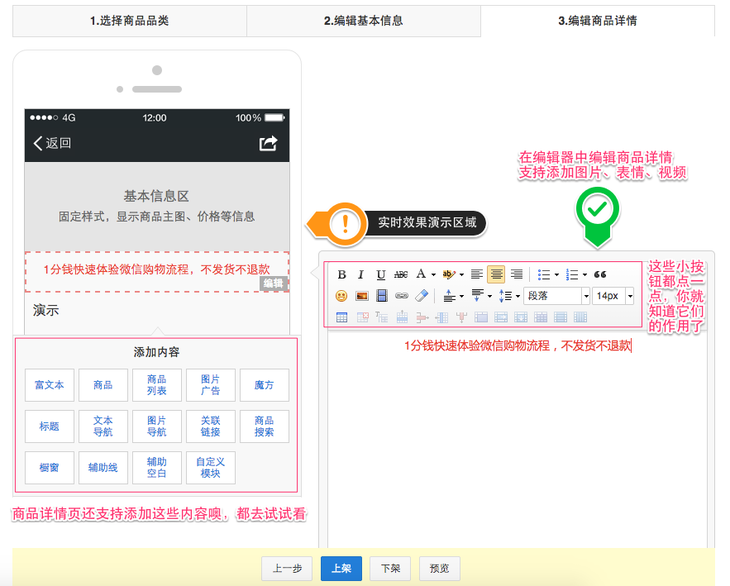Insert a hyperlink

(x=401, y=296)
